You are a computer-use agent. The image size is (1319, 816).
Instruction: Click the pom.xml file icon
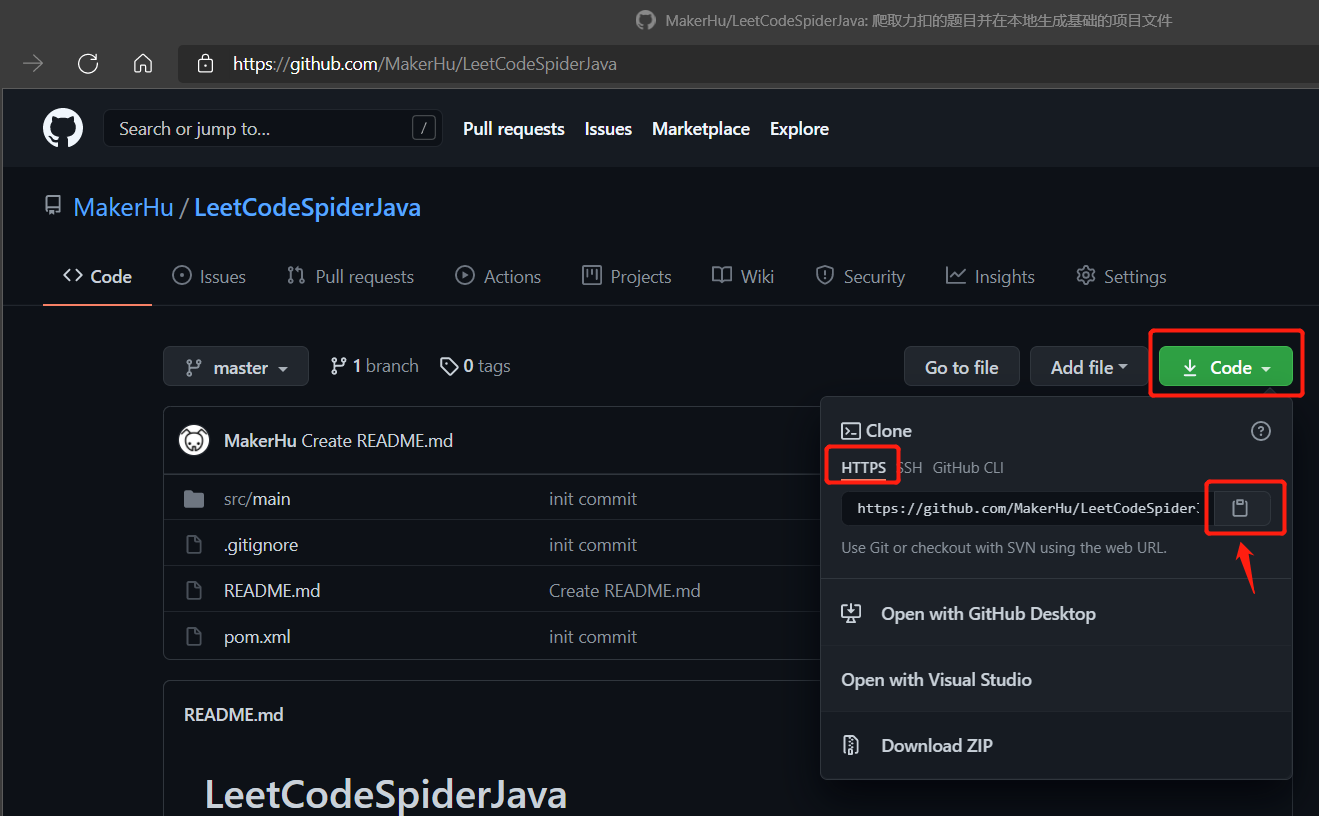tap(194, 637)
